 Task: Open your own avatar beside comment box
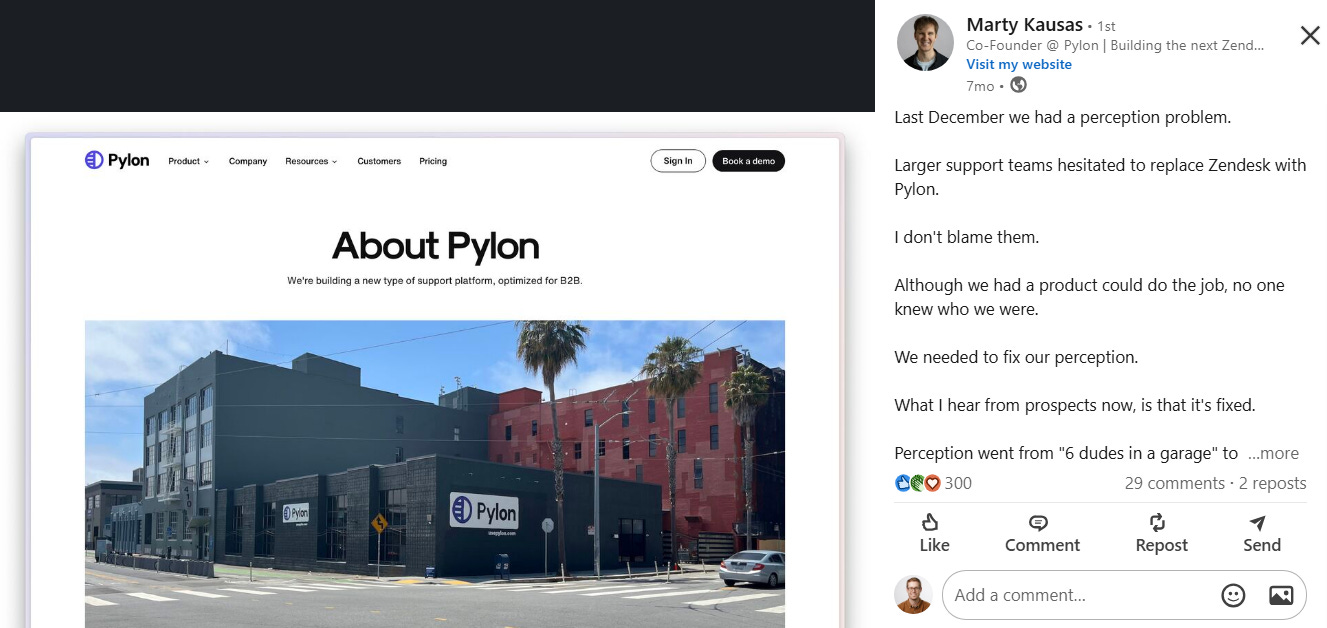click(913, 595)
